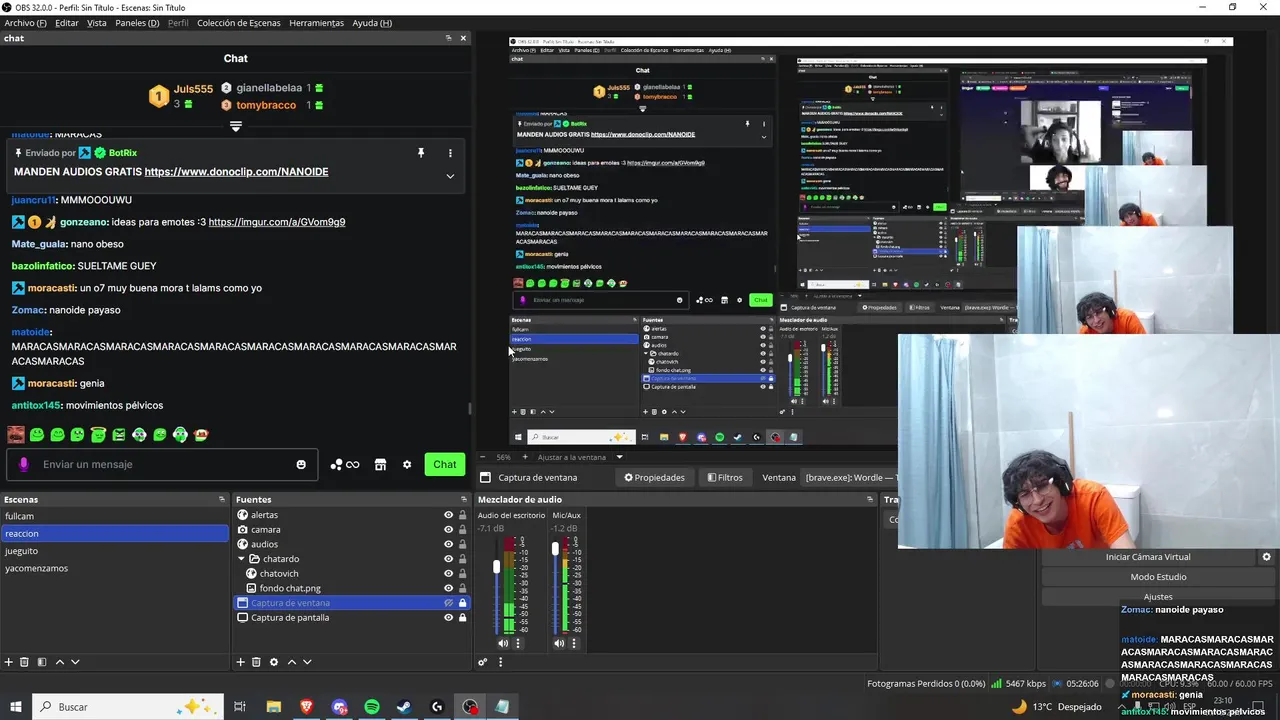Mute the Mic/Aux channel
Screen dimensions: 1280x720
[559, 643]
